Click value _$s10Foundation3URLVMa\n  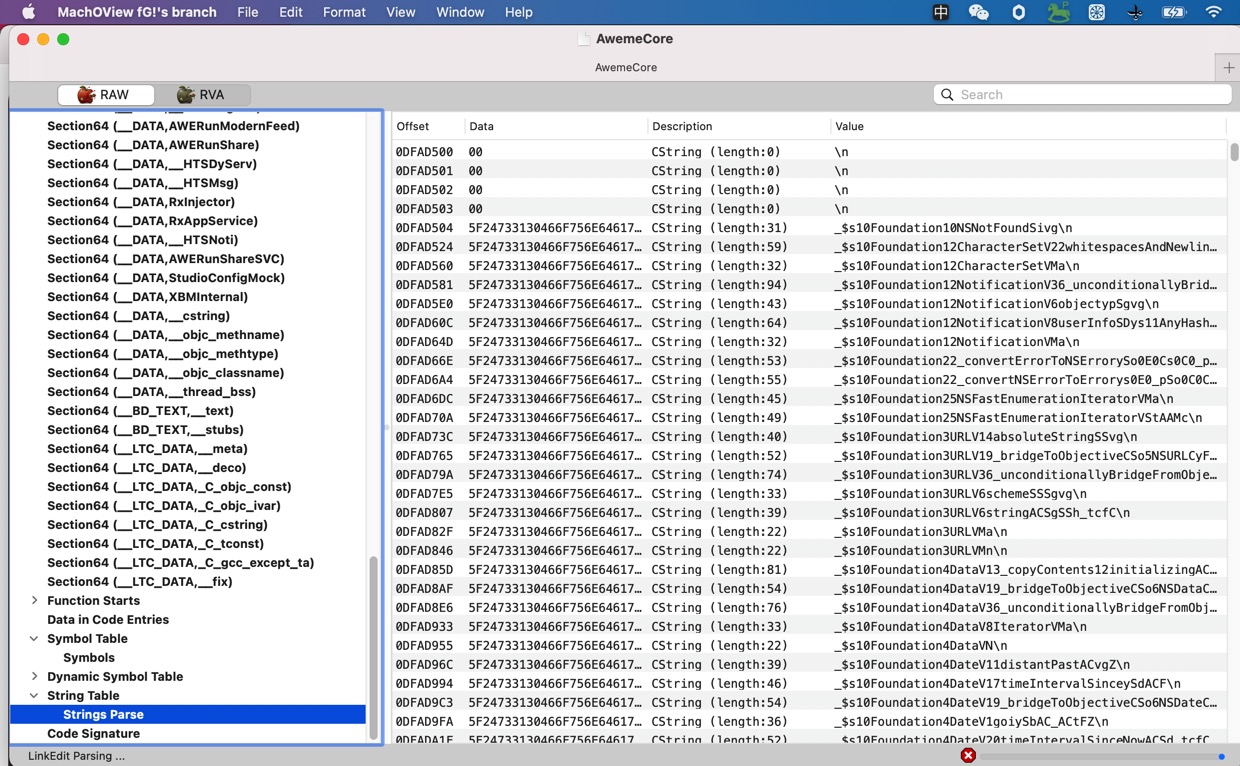921,532
